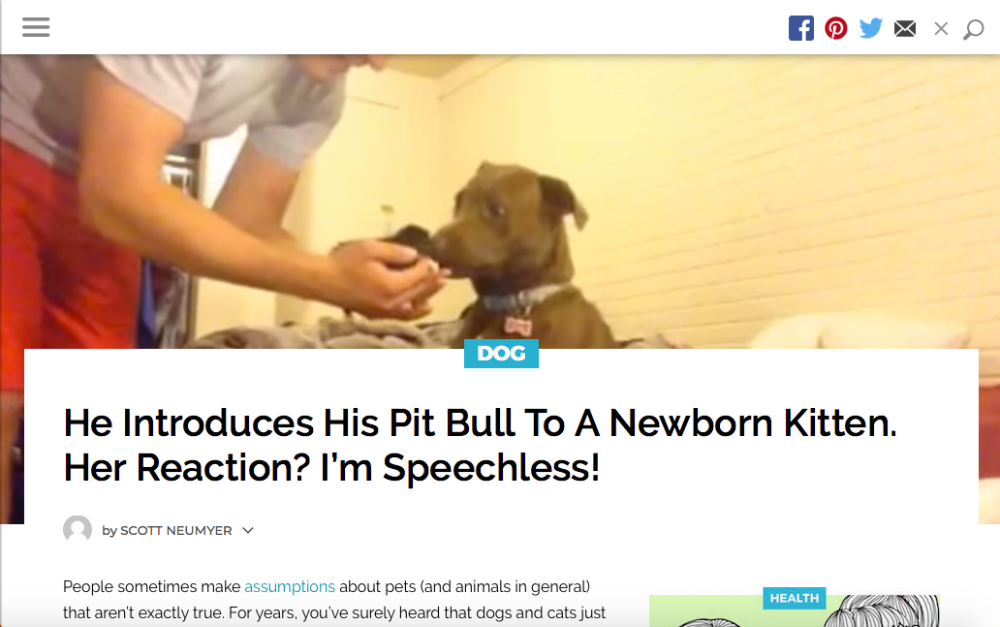Open the search magnifier
Screen dimensions: 1000x627
(973, 29)
